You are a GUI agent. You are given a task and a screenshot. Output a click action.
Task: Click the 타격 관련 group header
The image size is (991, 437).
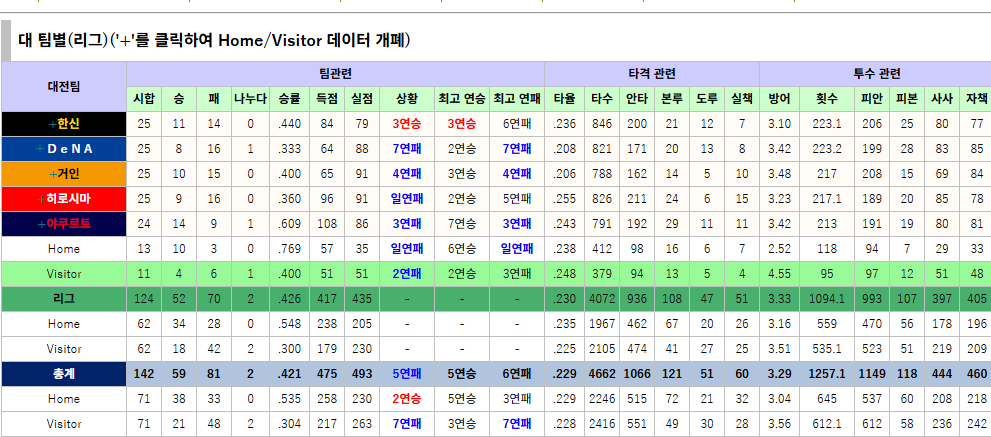click(652, 74)
